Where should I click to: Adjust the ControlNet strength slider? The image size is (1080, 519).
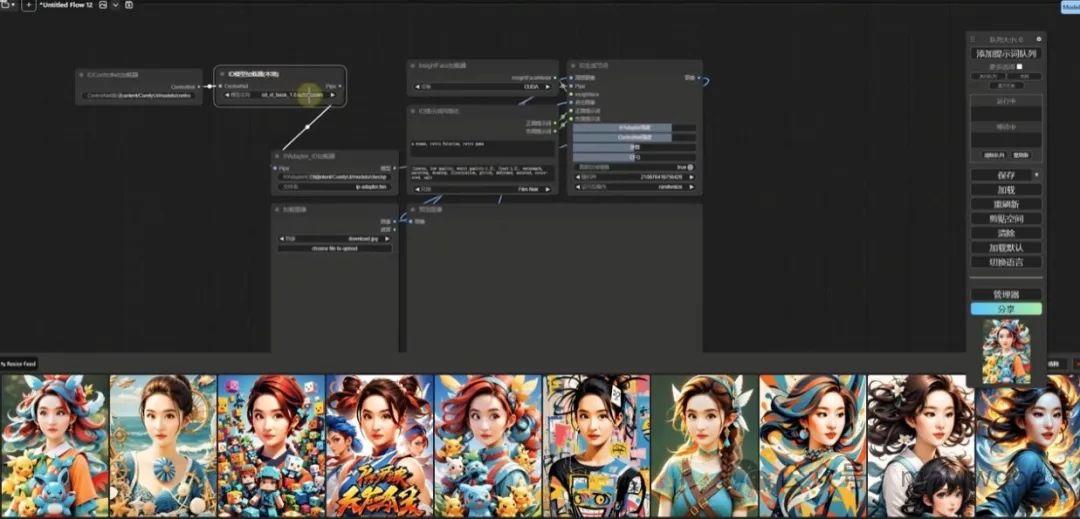pyautogui.click(x=634, y=138)
